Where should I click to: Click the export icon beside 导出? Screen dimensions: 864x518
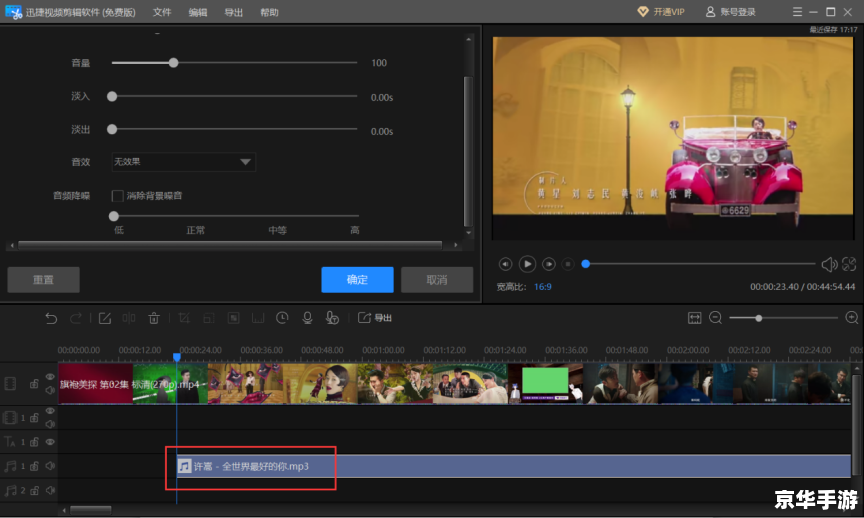364,317
